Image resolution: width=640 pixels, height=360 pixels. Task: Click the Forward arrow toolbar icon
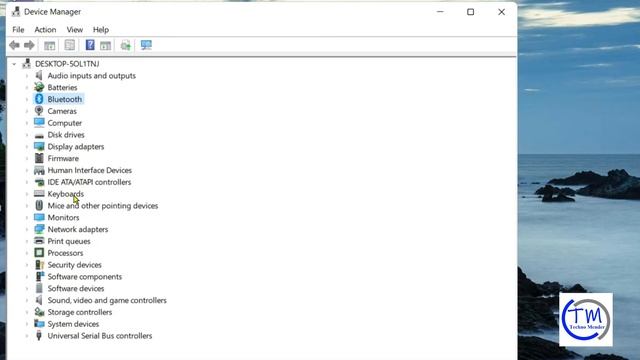[x=29, y=45]
